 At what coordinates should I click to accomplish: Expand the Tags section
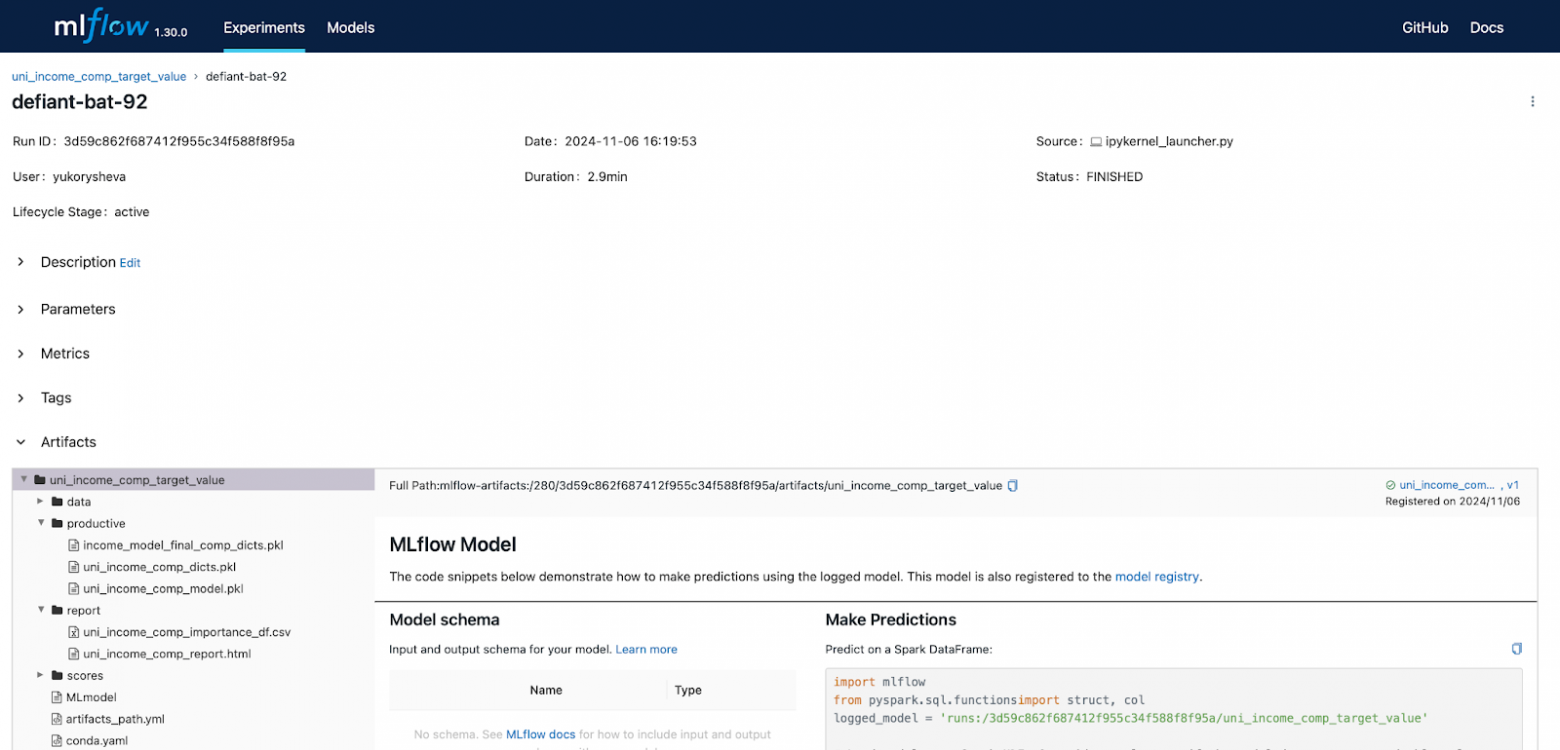(x=56, y=397)
